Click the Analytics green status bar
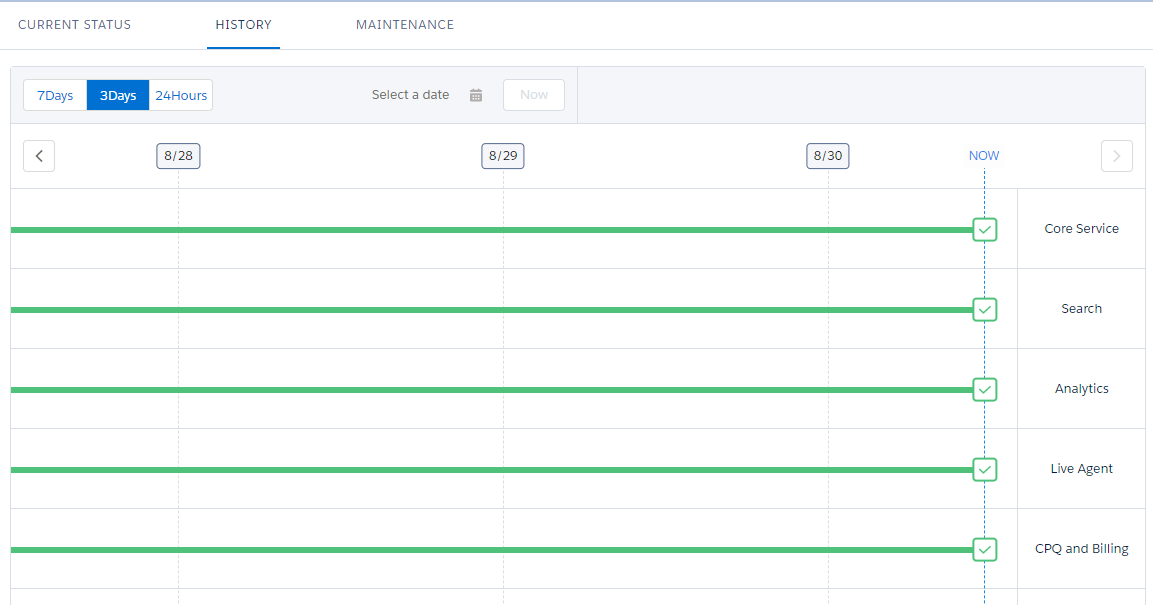Screen dimensions: 1153x605 pyautogui.click(x=492, y=390)
